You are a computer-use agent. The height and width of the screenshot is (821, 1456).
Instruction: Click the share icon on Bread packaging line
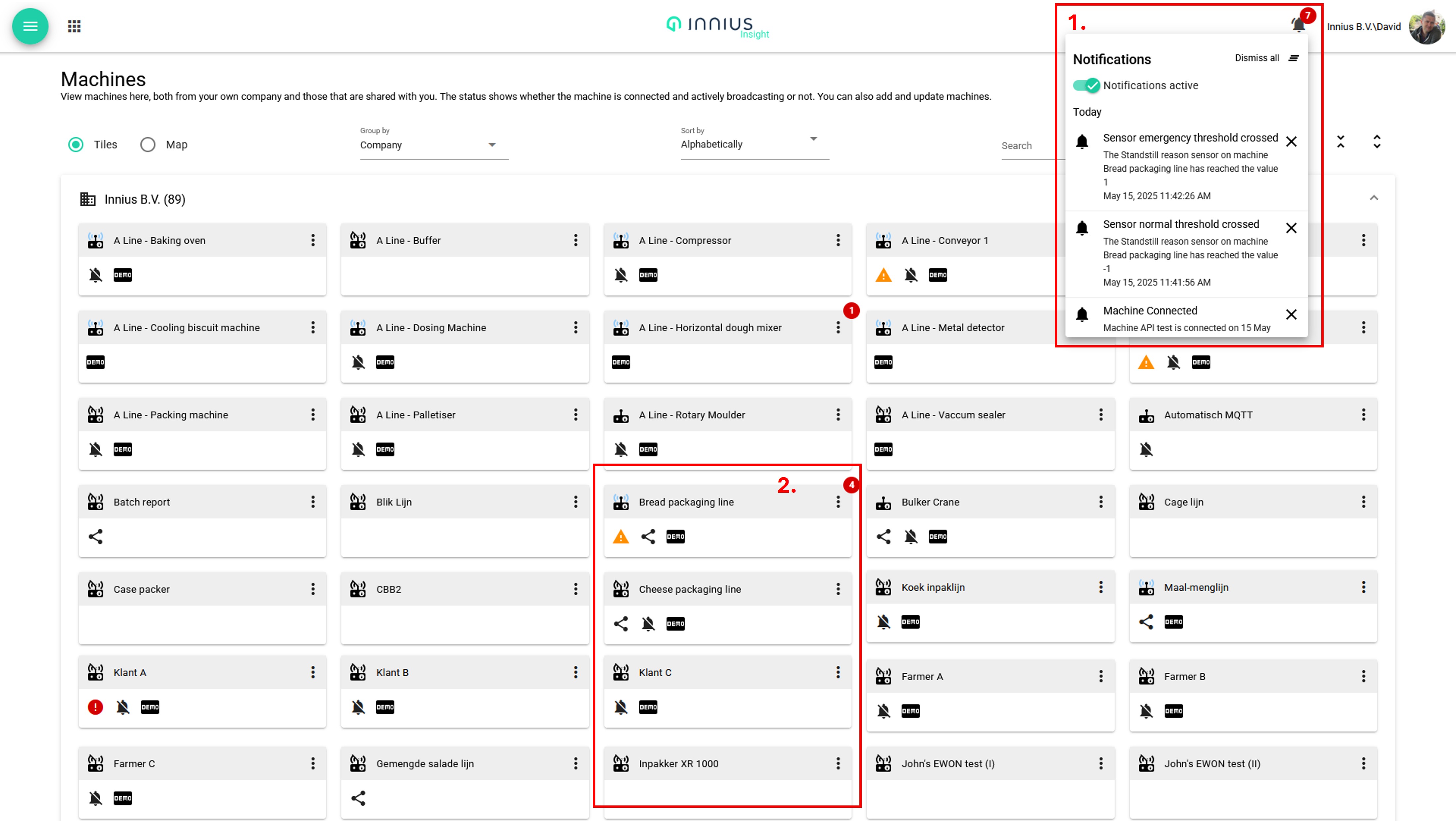[x=648, y=537]
